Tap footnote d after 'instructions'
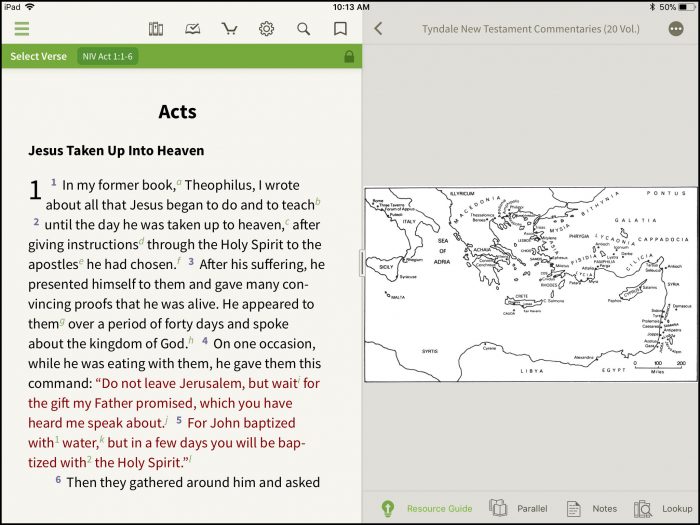The image size is (700, 525). click(x=142, y=241)
